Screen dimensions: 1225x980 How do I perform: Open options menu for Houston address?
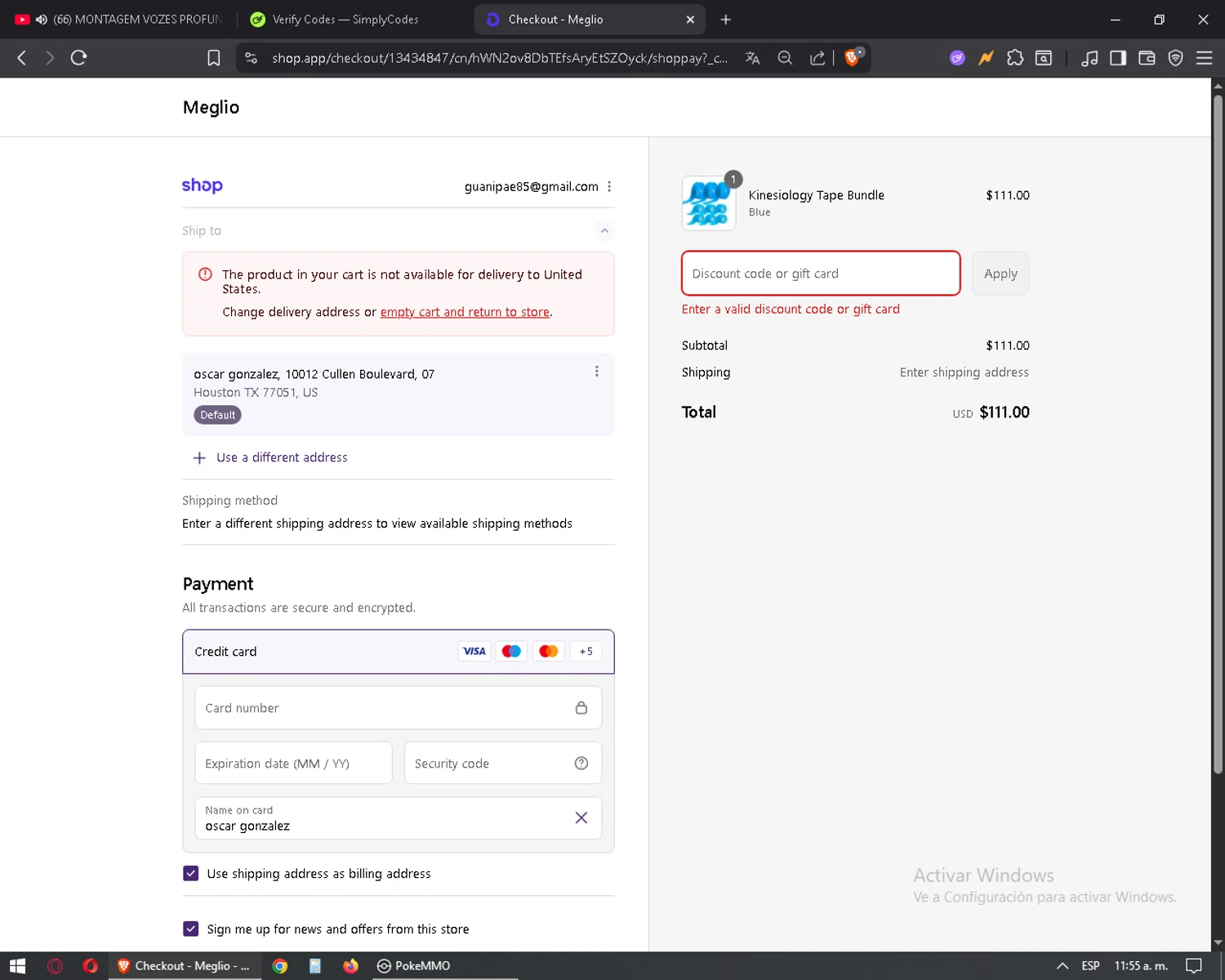click(597, 372)
